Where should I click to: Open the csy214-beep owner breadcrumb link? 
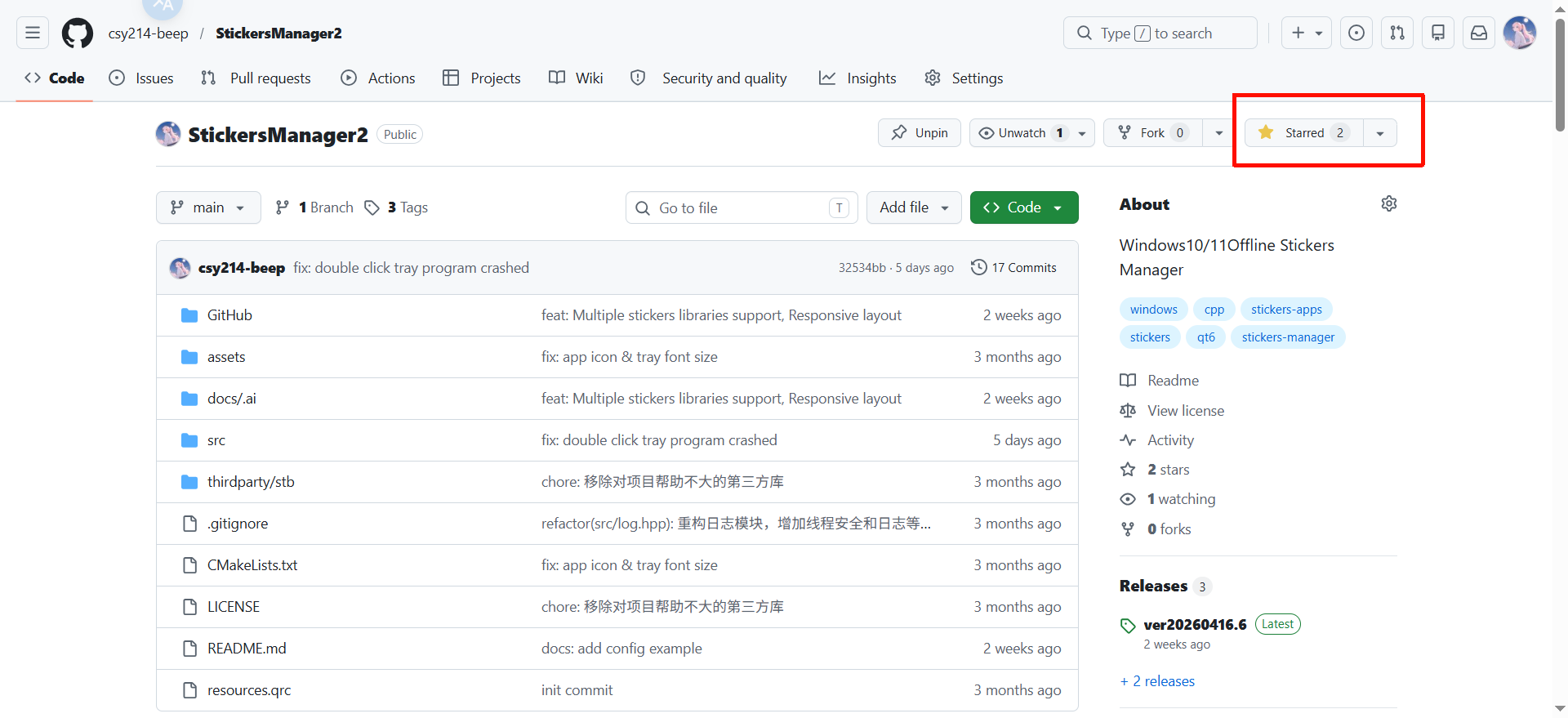tap(149, 33)
